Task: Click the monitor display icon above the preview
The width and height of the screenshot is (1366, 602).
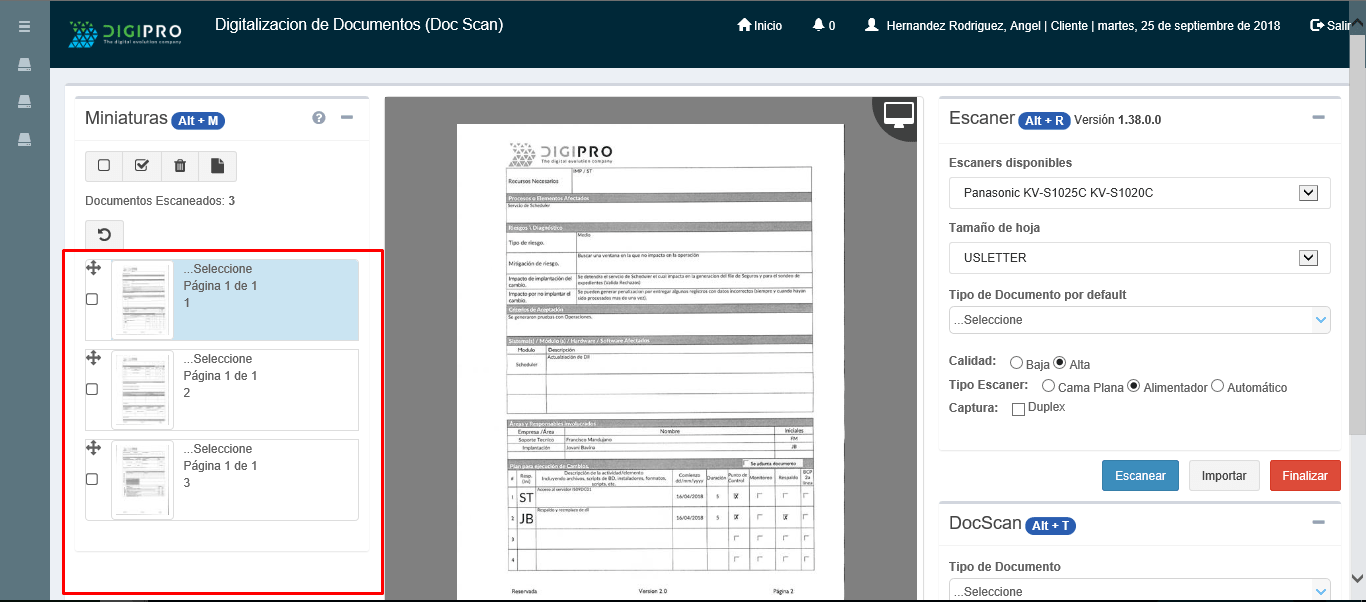Action: click(x=897, y=115)
